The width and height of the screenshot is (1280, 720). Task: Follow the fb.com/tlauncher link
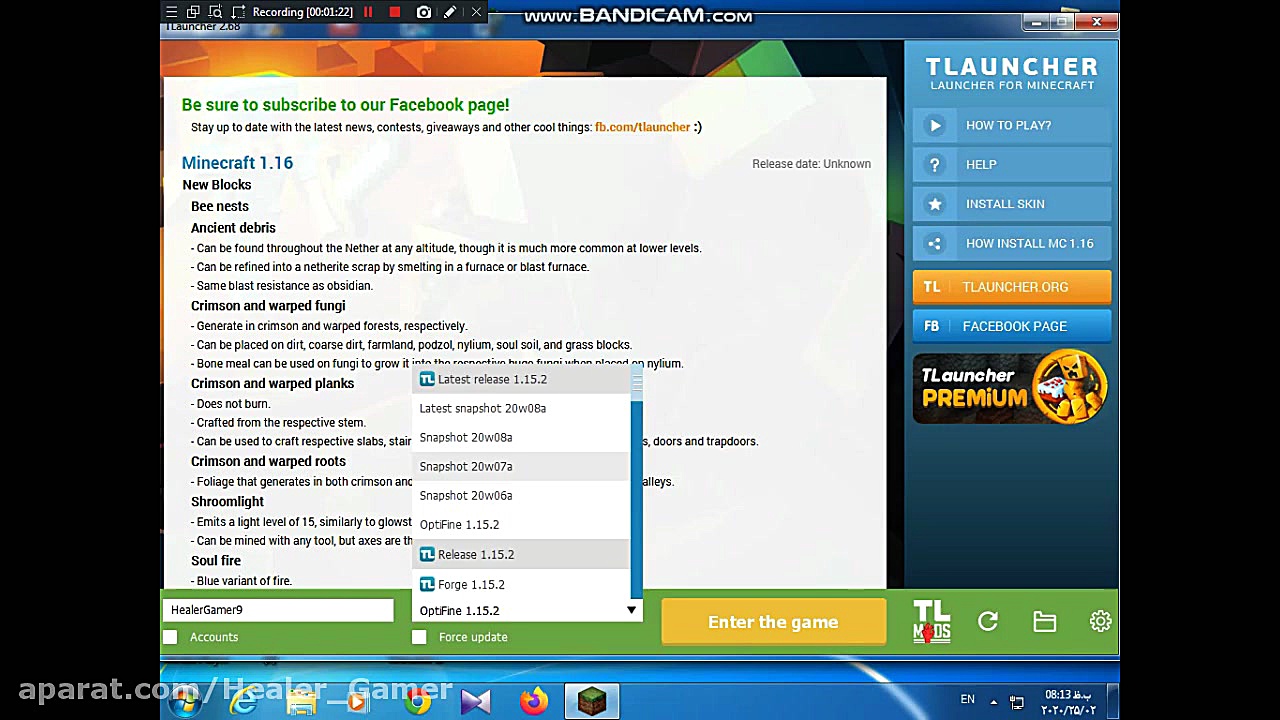point(642,127)
